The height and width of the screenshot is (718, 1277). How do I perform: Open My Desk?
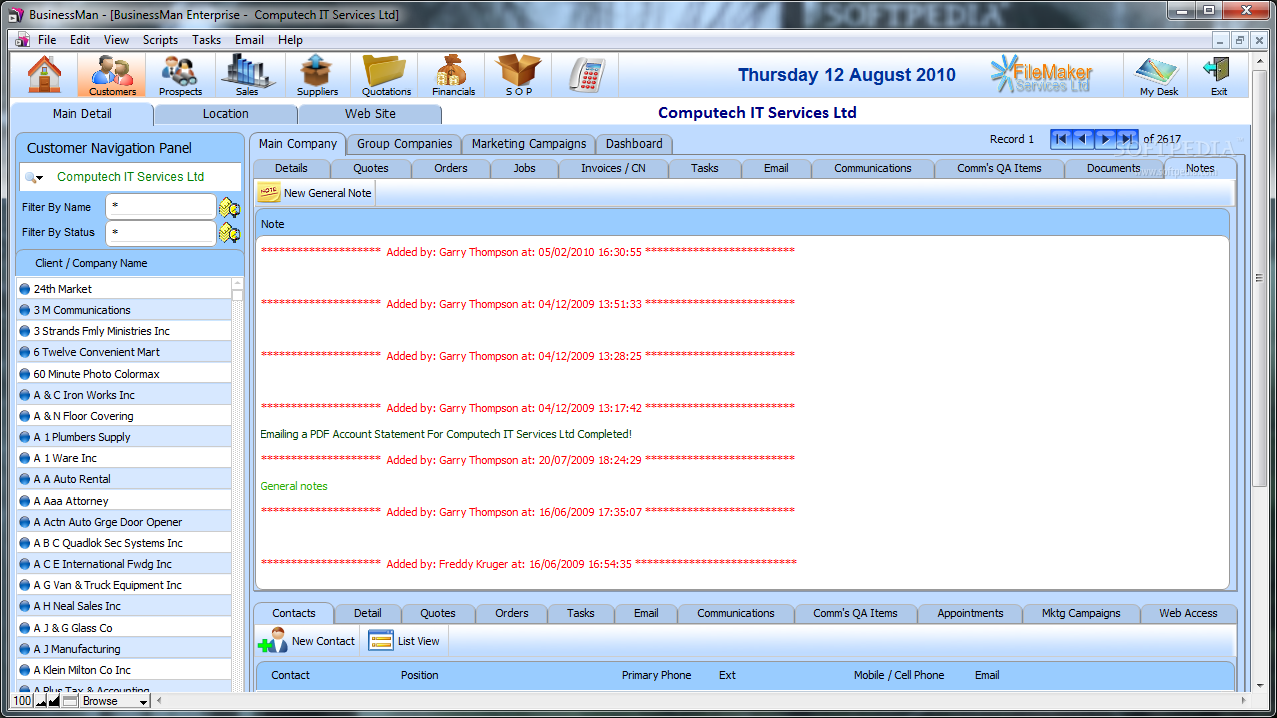(x=1159, y=75)
